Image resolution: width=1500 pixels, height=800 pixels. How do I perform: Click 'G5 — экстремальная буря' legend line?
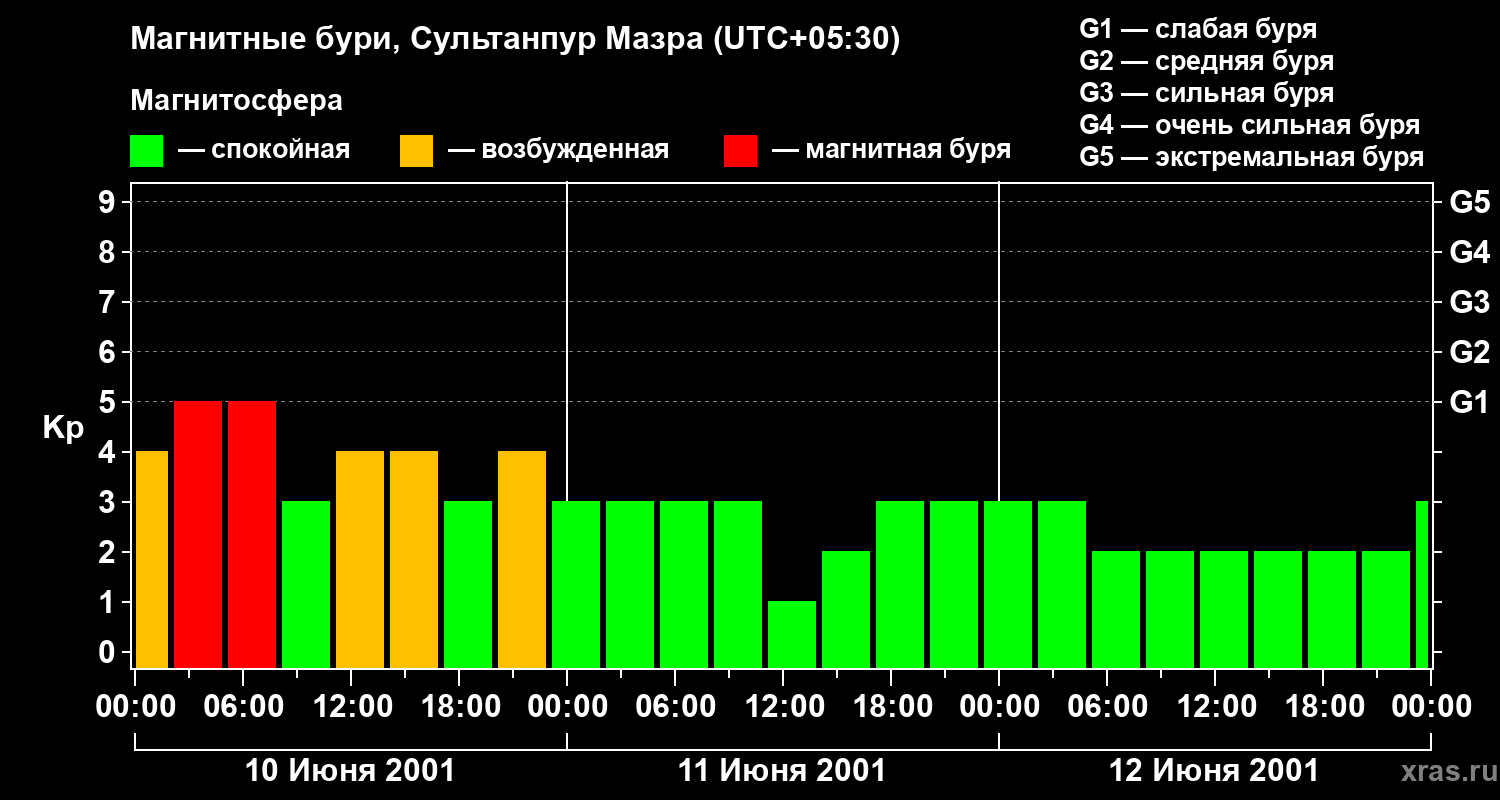click(x=1252, y=157)
